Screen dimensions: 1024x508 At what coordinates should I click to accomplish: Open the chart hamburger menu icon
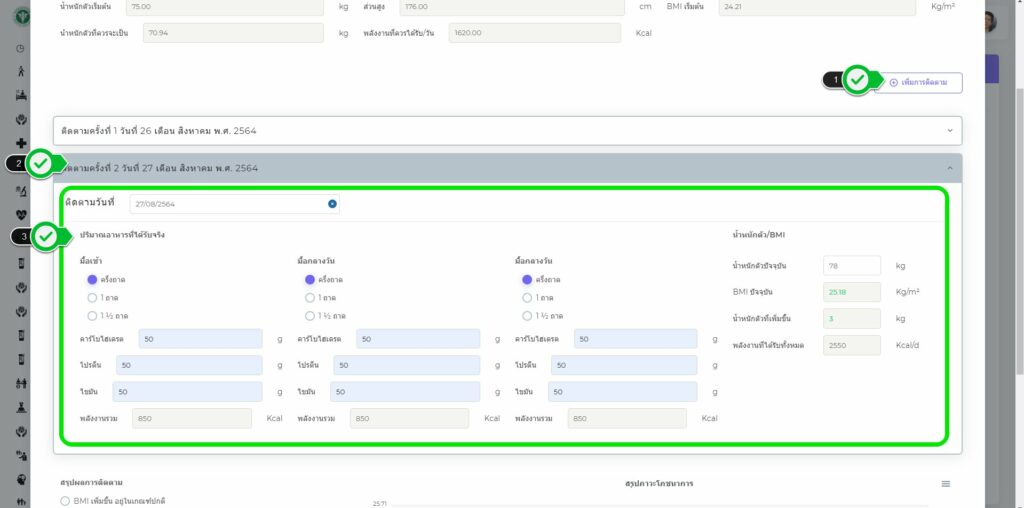[945, 484]
